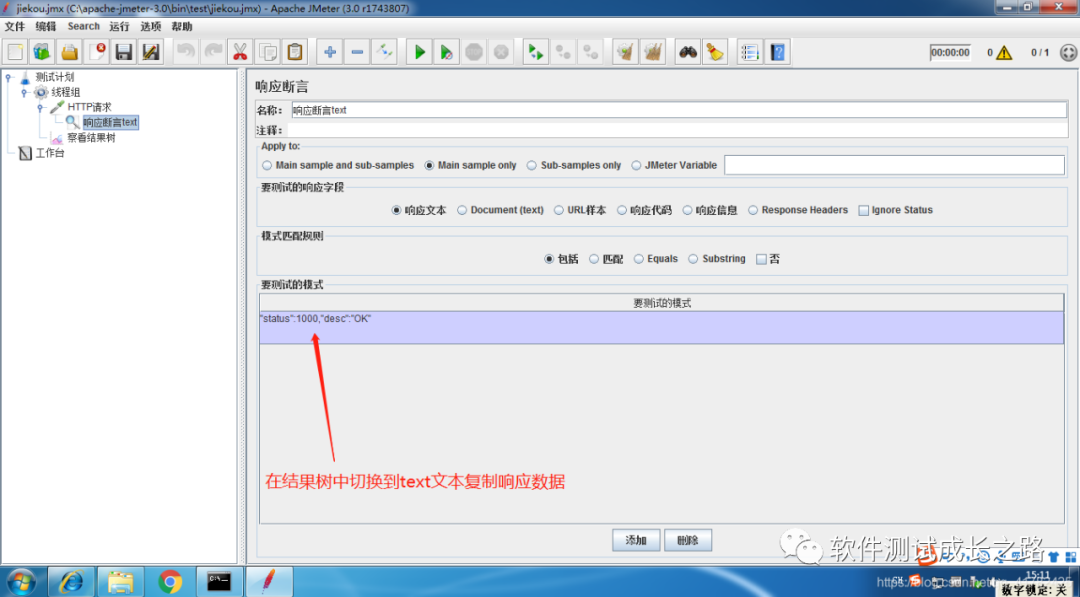
Task: Clear results with single broom icon
Action: [x=625, y=52]
